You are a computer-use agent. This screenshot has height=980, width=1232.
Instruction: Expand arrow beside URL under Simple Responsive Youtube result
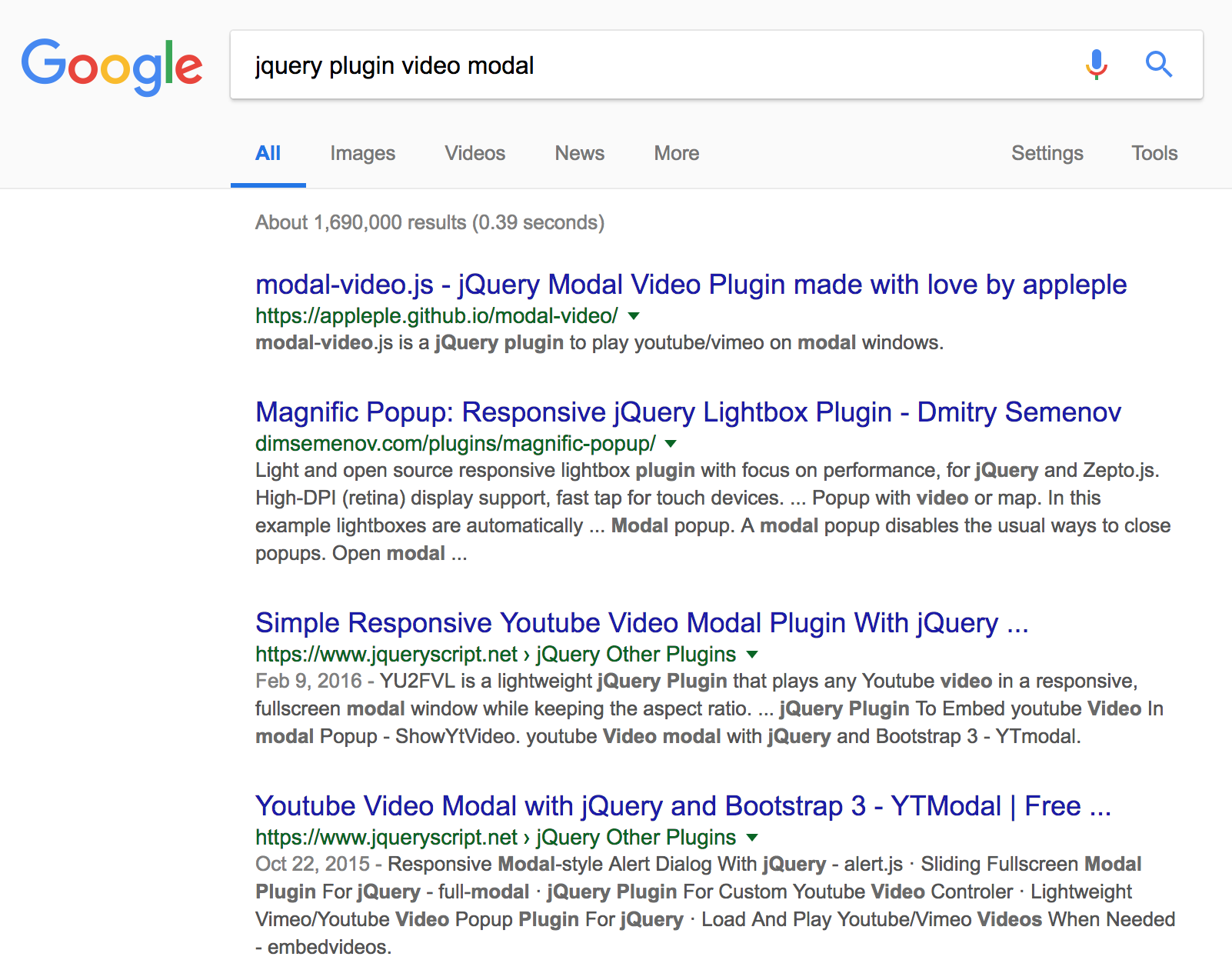pos(752,655)
